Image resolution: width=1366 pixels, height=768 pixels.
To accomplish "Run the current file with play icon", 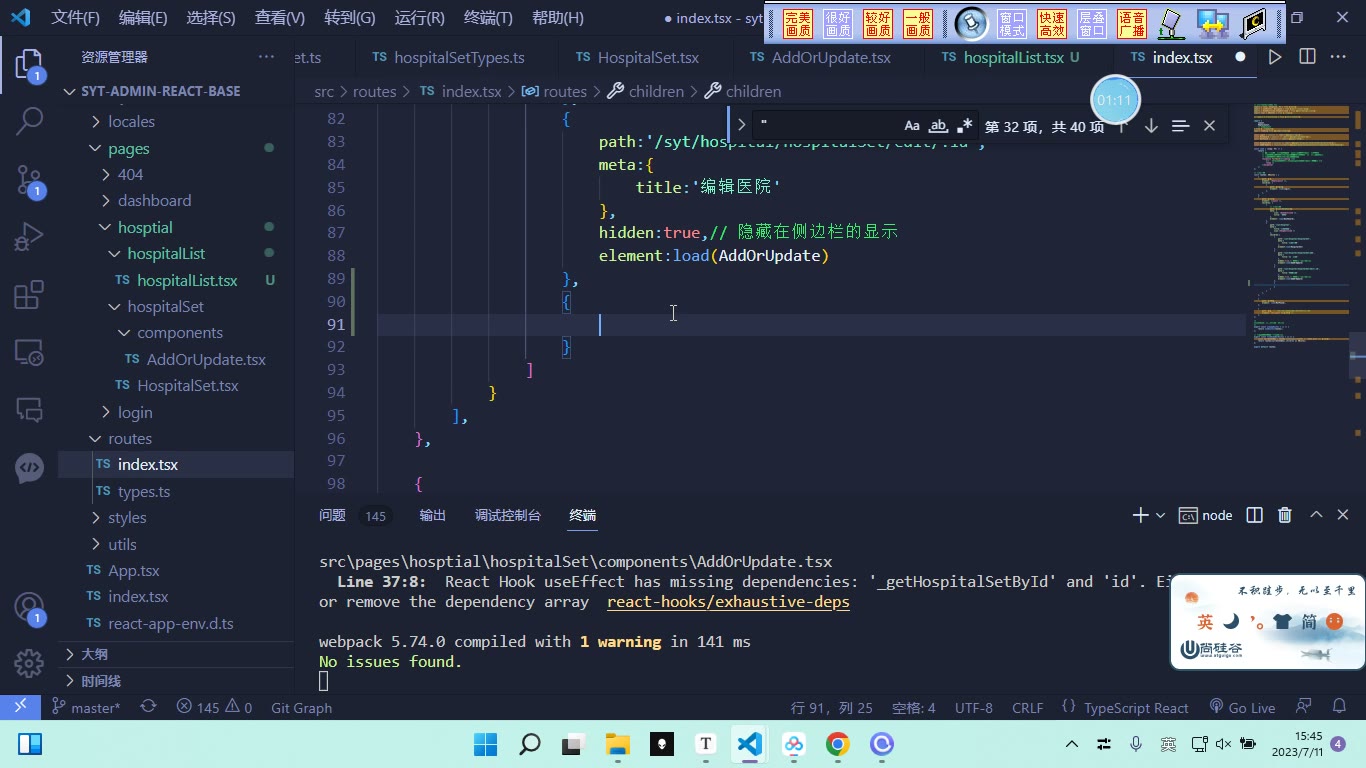I will tap(1275, 57).
